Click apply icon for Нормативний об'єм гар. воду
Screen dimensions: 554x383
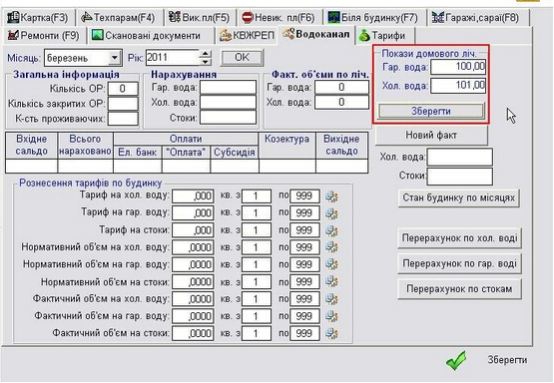(331, 264)
